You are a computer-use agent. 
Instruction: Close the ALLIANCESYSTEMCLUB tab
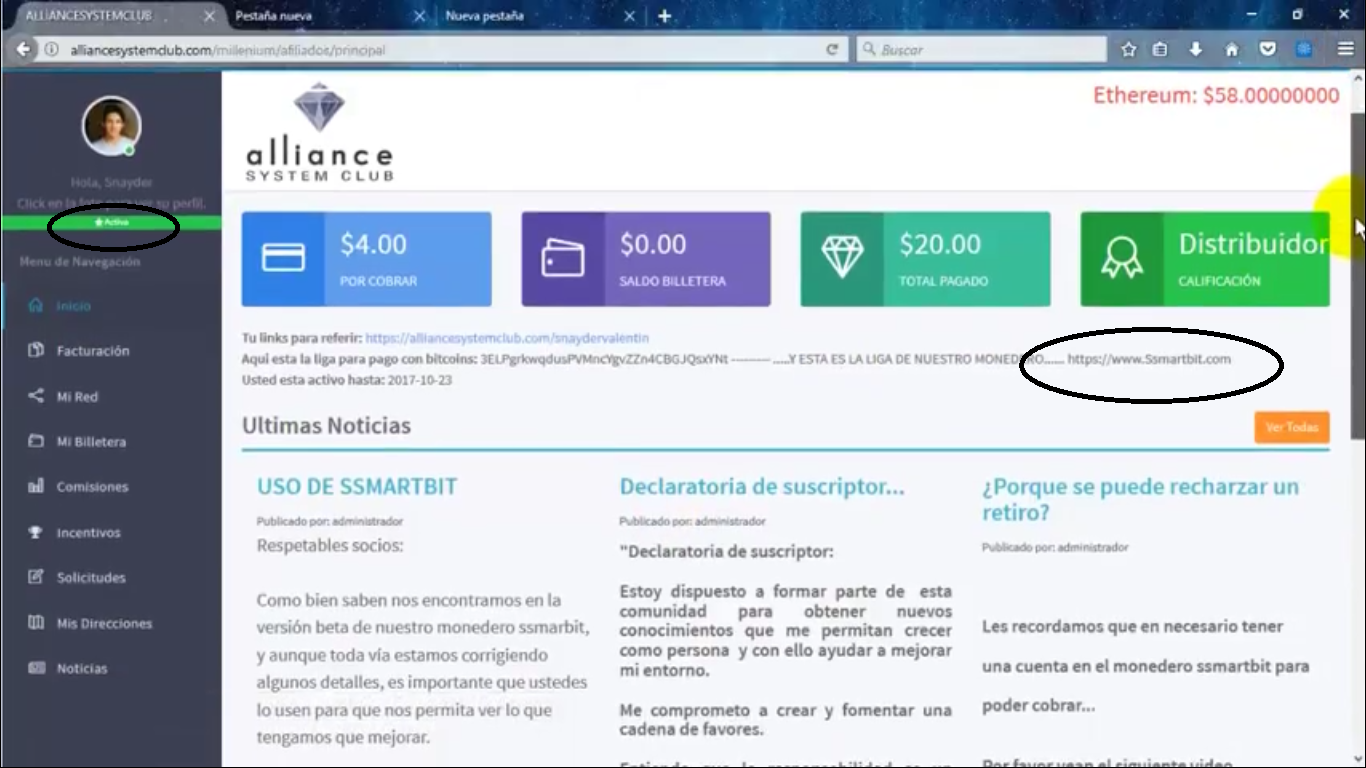(209, 16)
